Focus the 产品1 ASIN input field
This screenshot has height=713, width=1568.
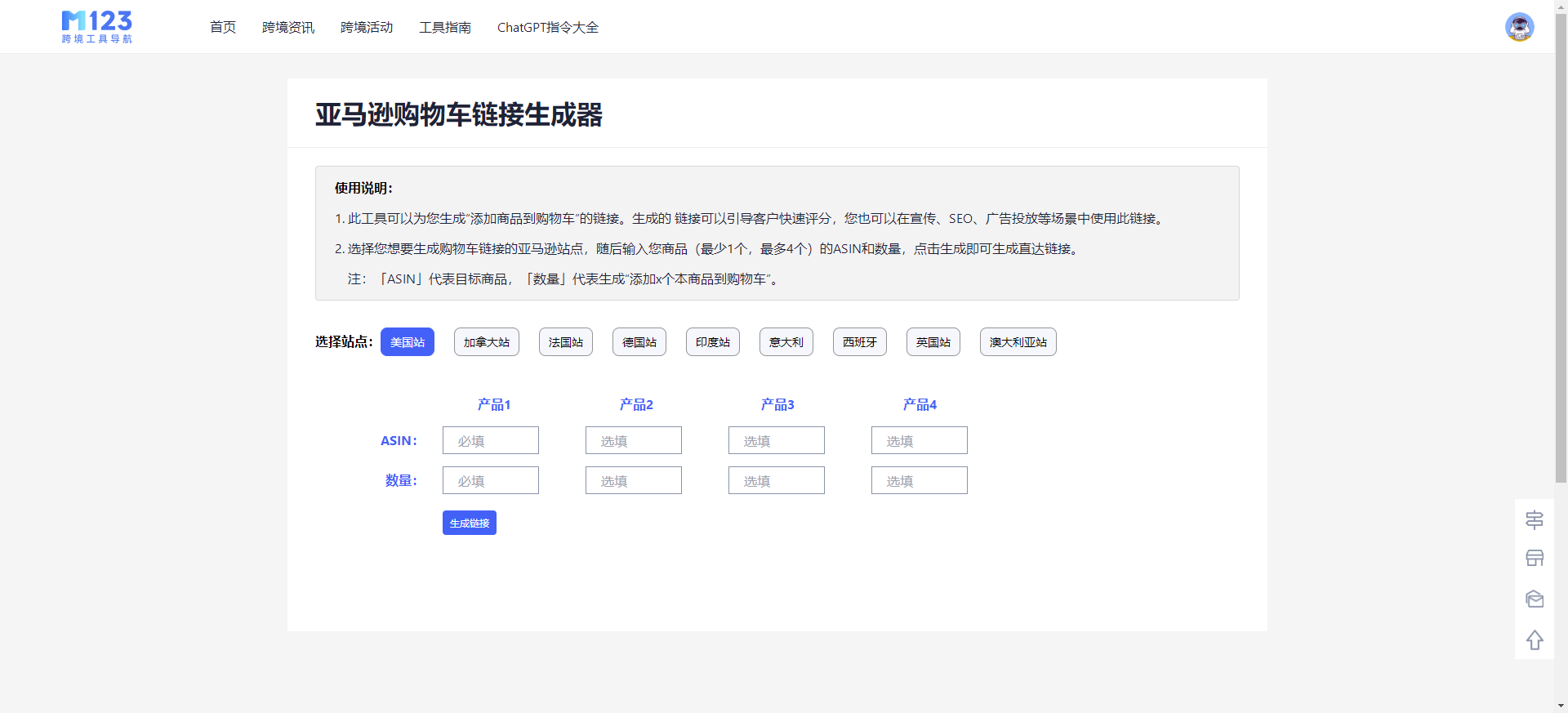point(491,440)
